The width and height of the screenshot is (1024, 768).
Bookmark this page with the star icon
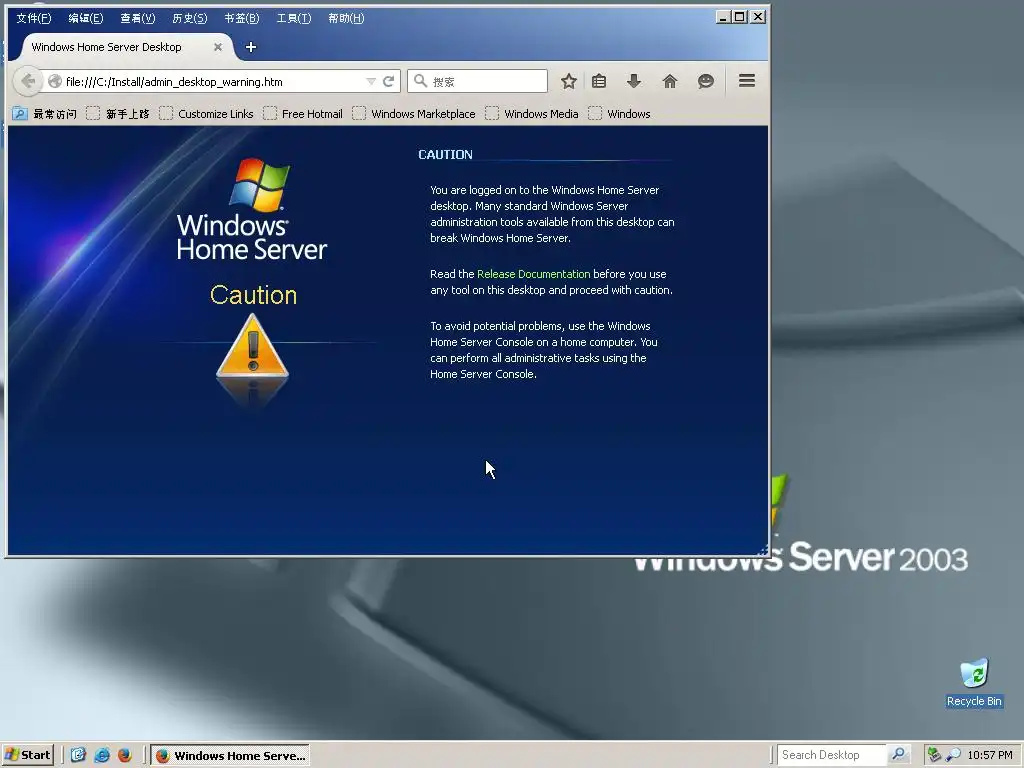pos(569,81)
